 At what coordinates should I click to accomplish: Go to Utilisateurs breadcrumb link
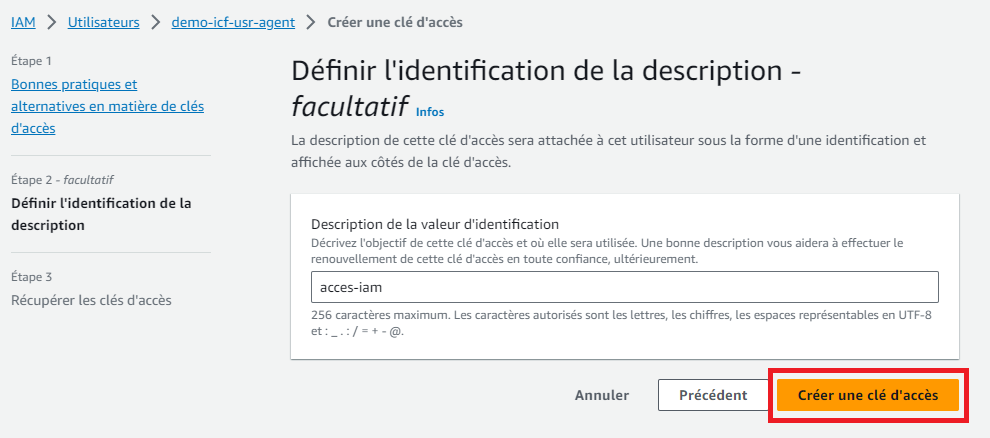pyautogui.click(x=104, y=23)
